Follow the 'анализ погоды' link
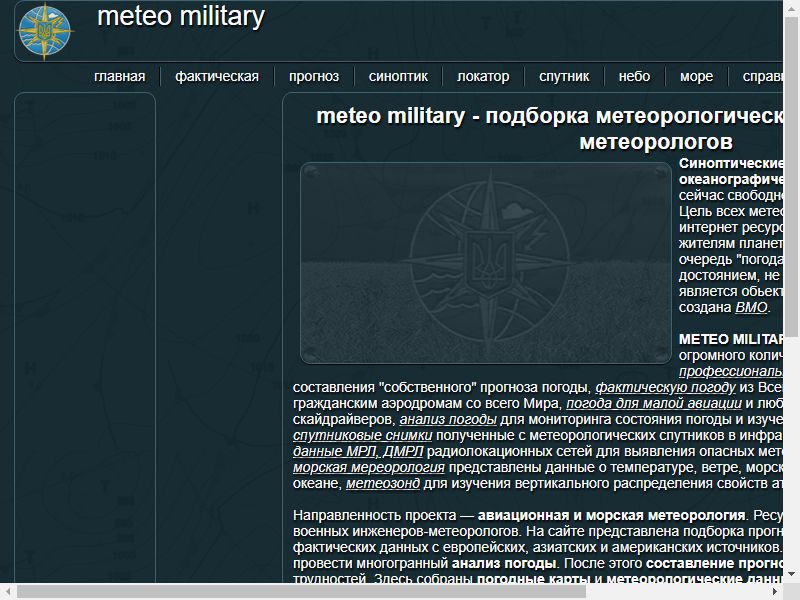 [x=448, y=419]
